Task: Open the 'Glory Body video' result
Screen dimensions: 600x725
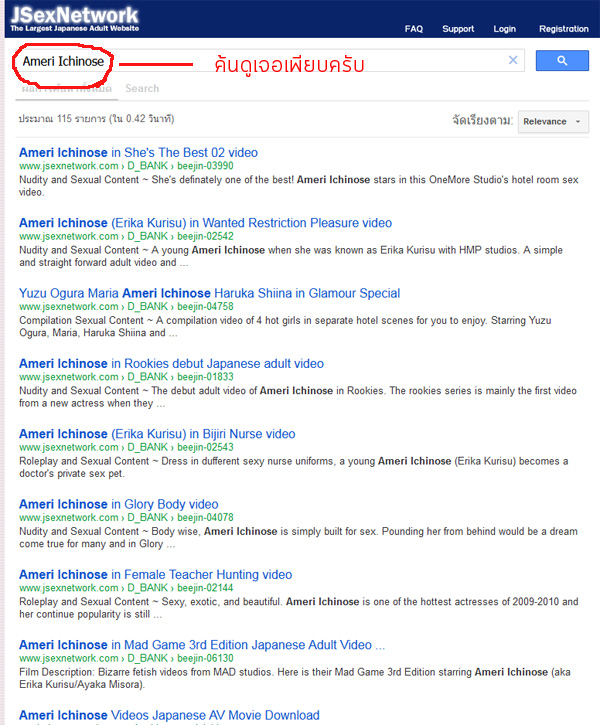Action: (118, 504)
